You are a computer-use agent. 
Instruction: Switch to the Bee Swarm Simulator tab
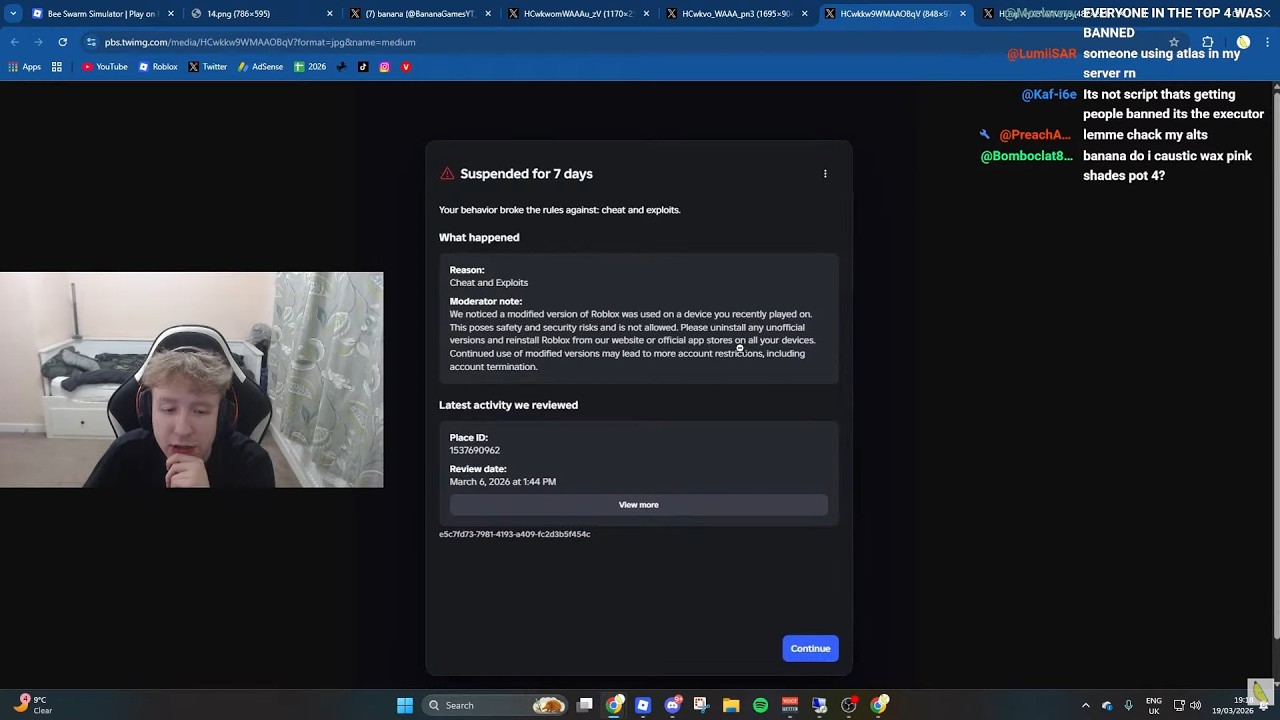coord(101,14)
